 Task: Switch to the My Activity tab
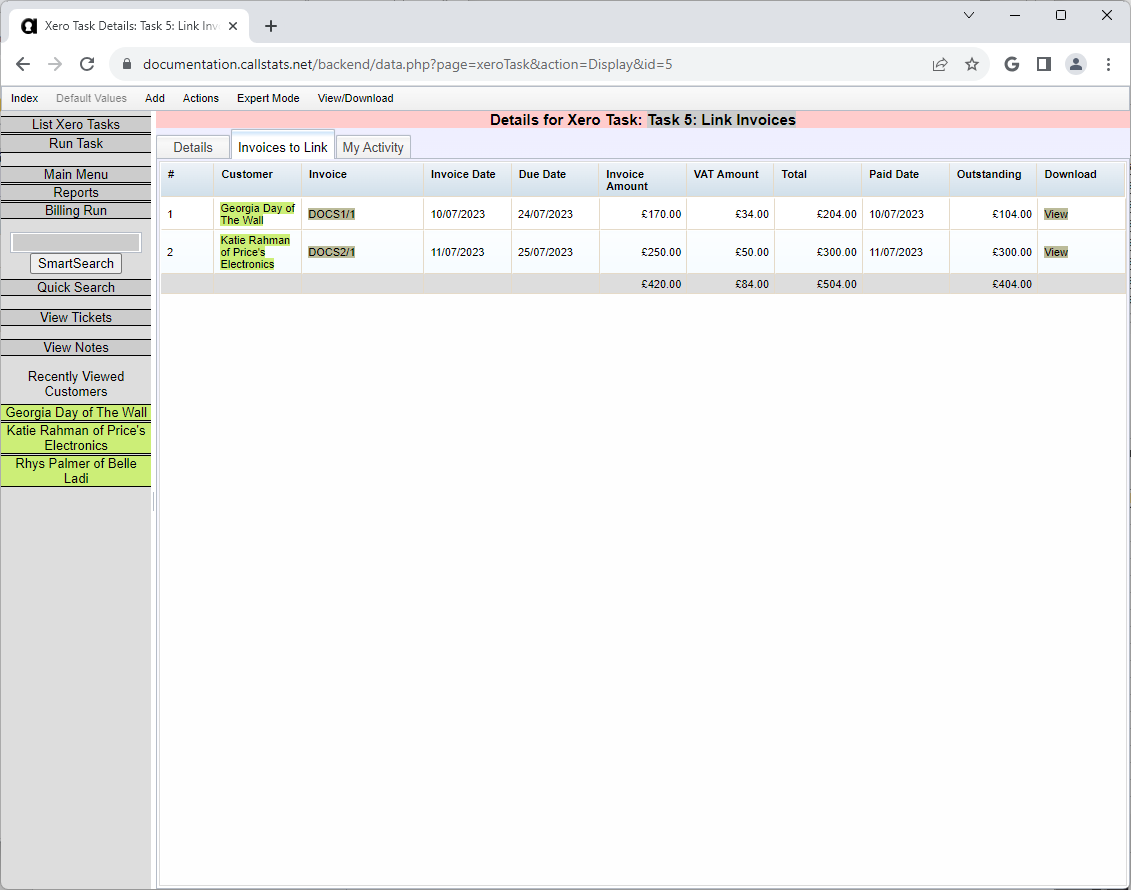(373, 146)
